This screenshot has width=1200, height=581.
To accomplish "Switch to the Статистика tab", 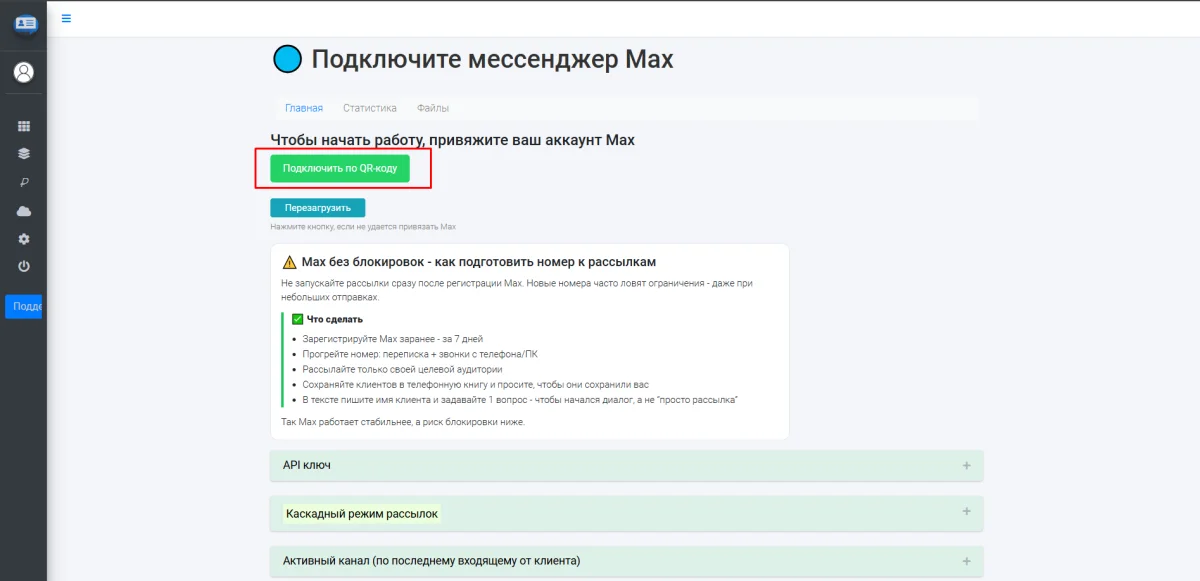I will tap(370, 108).
